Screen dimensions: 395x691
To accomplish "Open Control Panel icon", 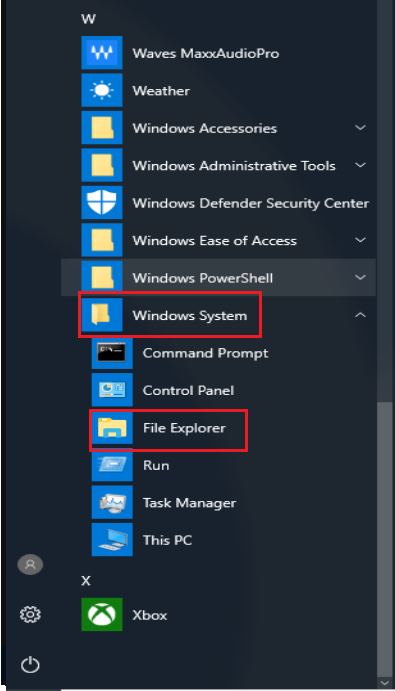I will [x=112, y=390].
